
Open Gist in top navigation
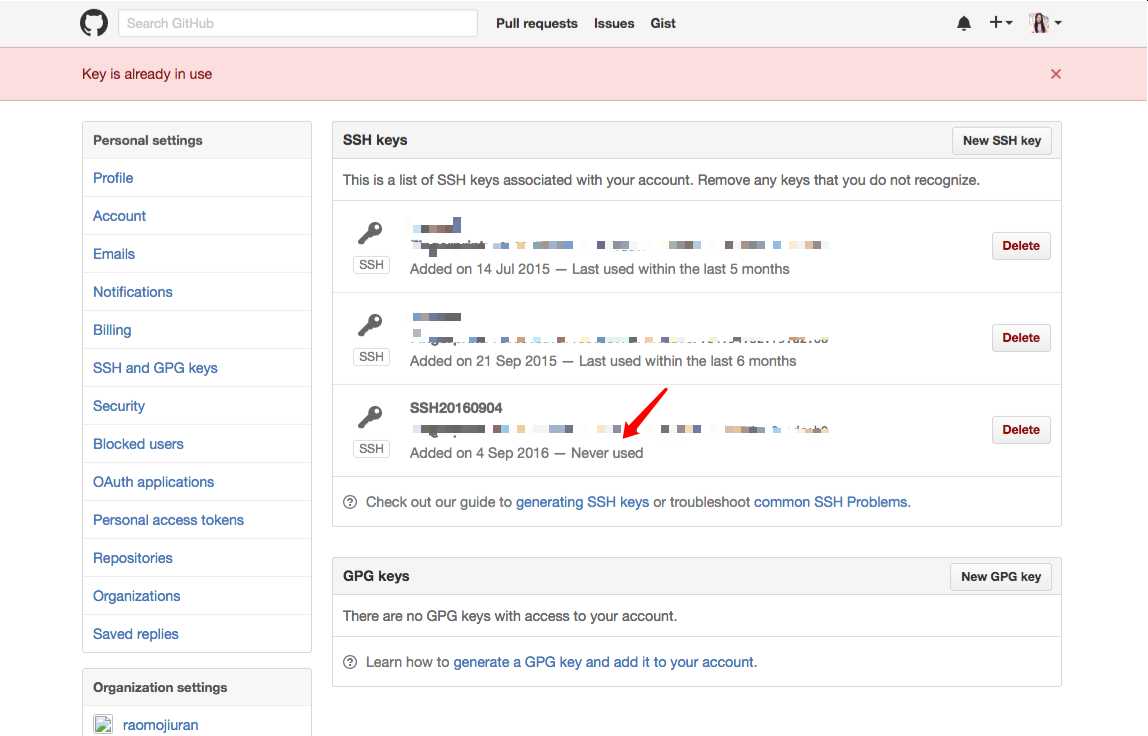663,23
